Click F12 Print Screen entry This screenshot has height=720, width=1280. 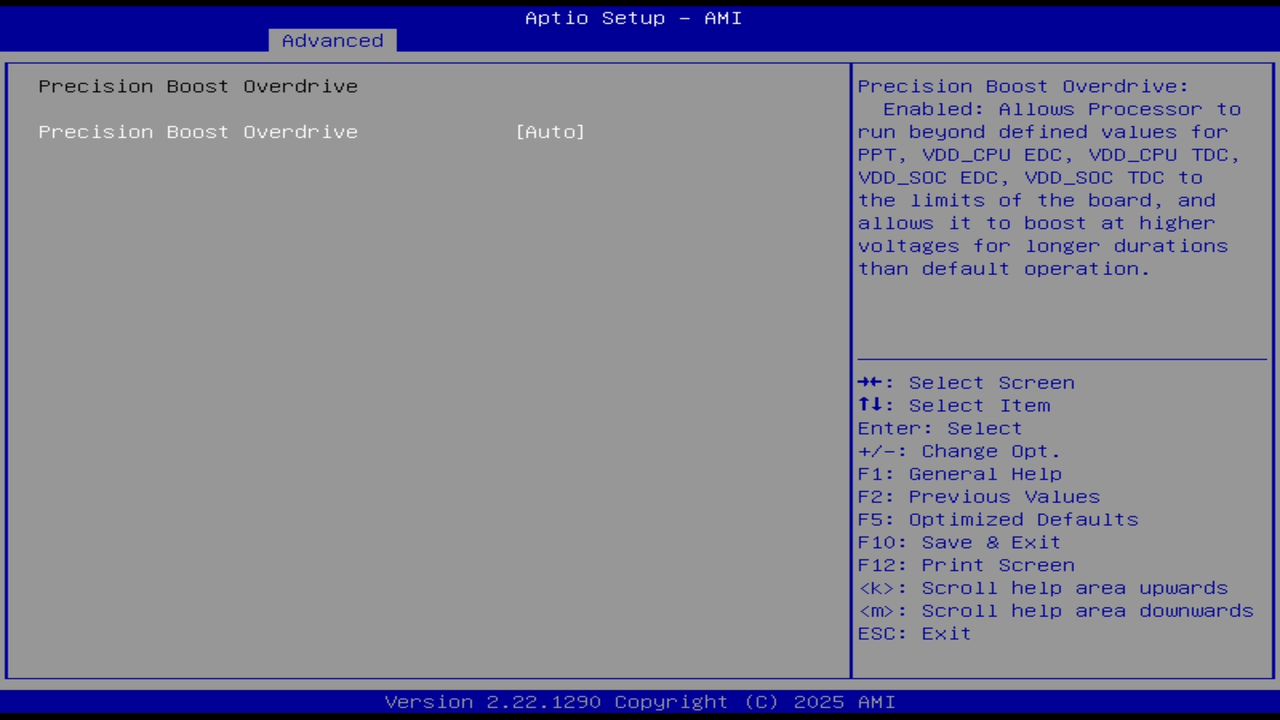[x=966, y=565]
